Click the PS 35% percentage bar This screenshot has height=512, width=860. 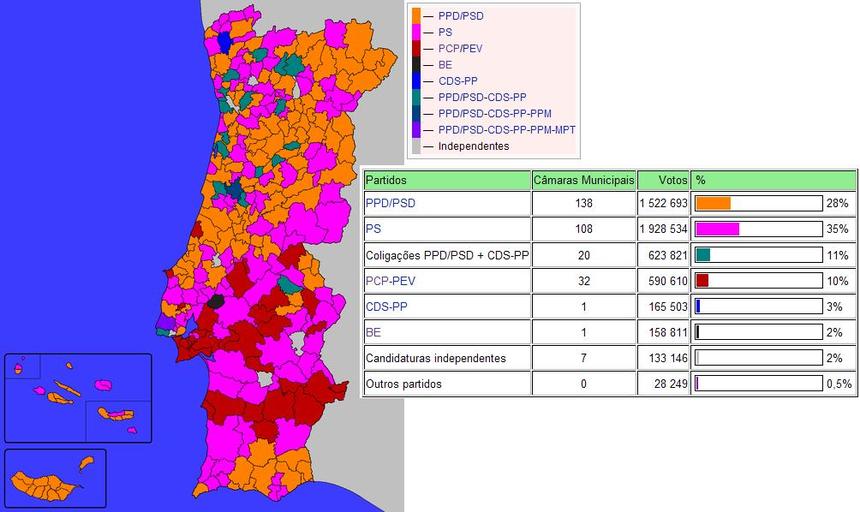coord(757,229)
